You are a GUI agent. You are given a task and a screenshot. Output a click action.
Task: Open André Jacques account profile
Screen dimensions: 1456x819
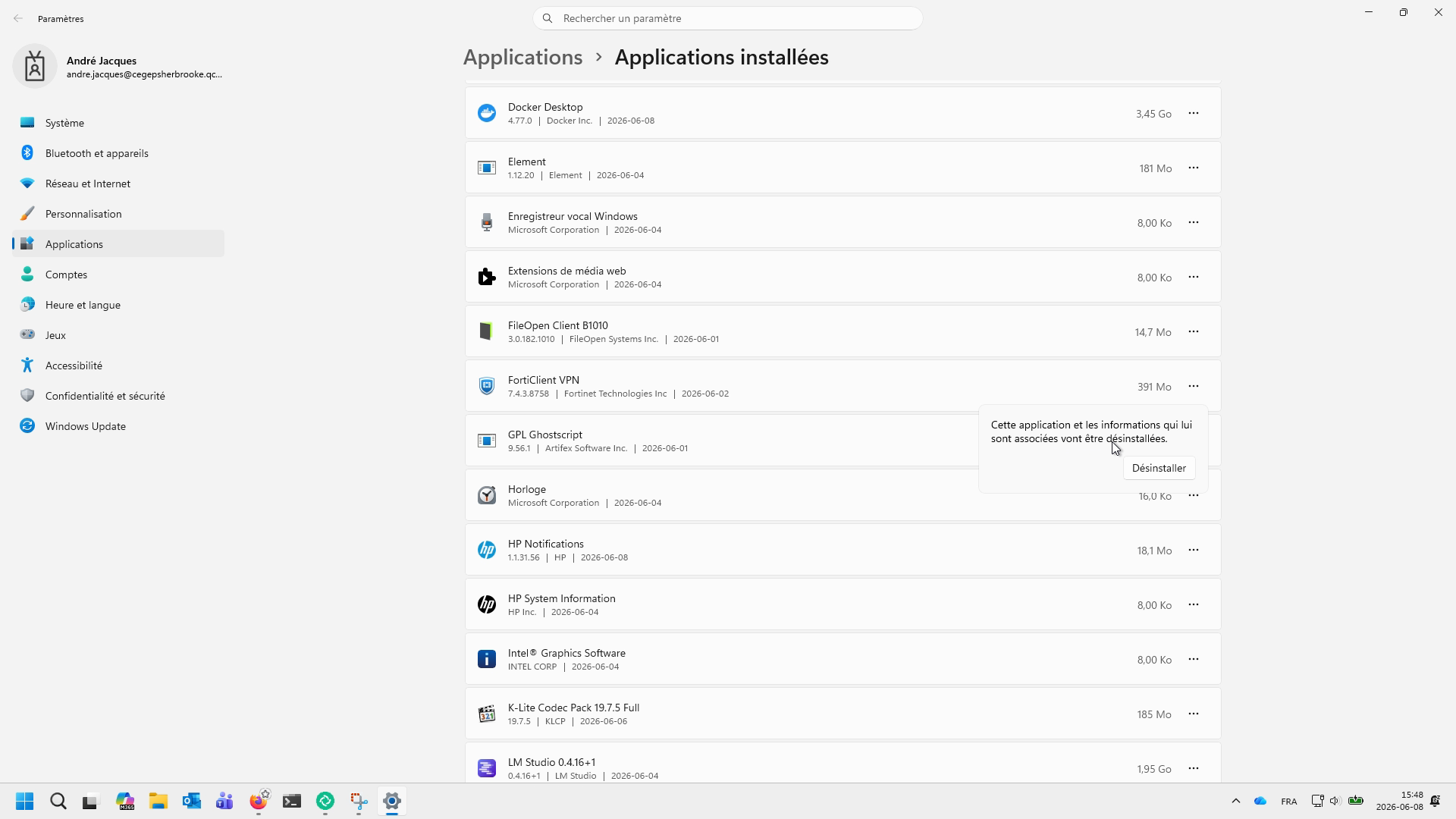click(x=118, y=67)
